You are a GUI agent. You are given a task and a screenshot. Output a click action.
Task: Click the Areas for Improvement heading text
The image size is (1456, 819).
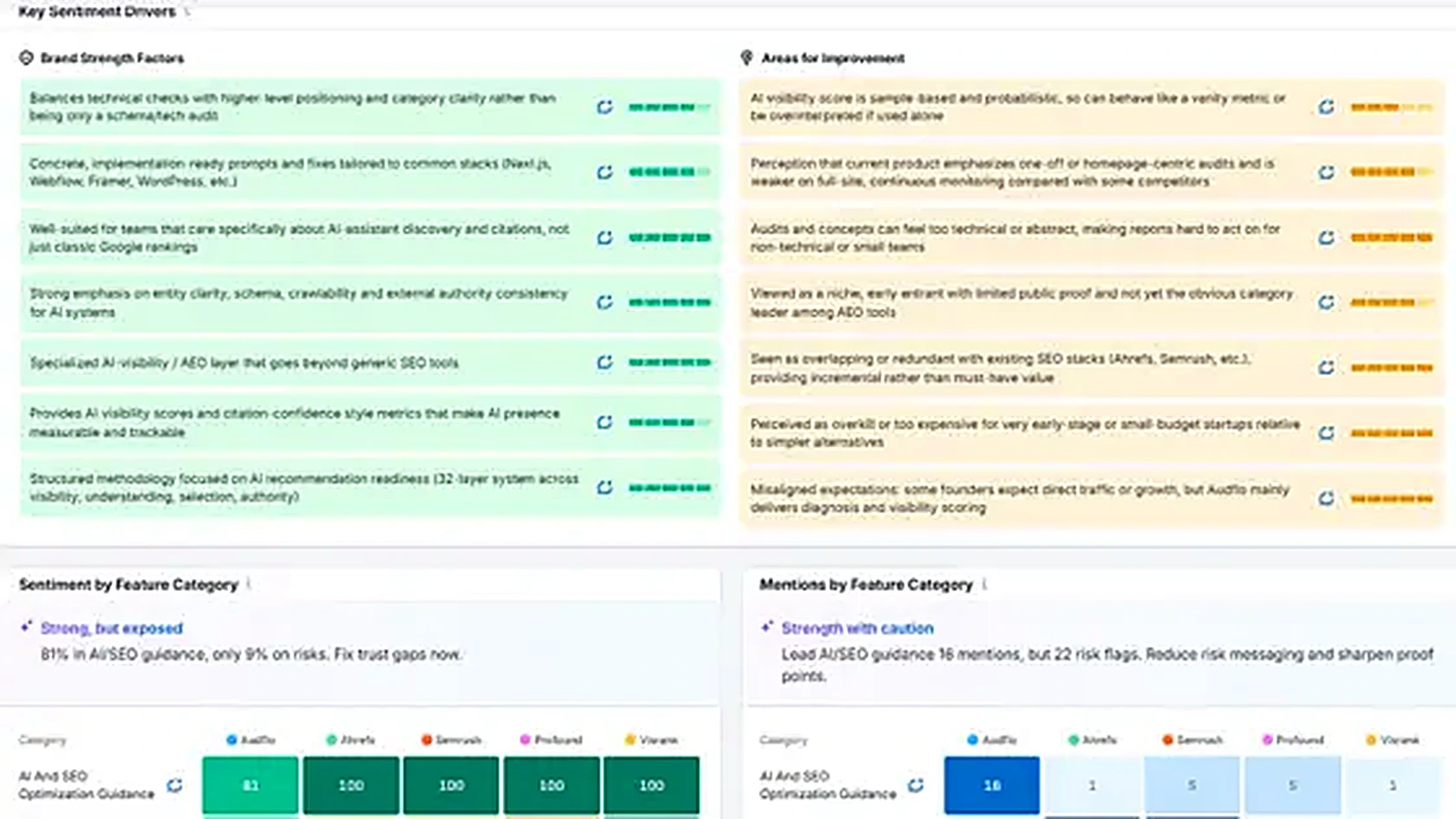pos(832,58)
